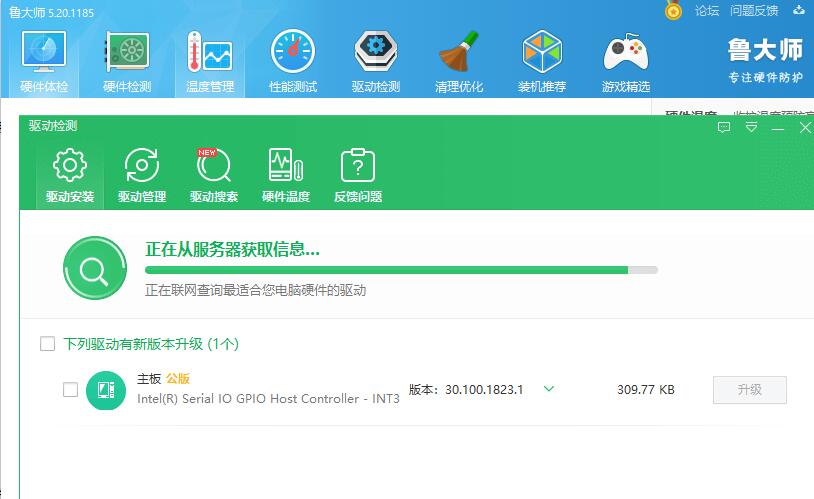Close the 驱动检测 window
This screenshot has width=814, height=499.
click(x=805, y=128)
